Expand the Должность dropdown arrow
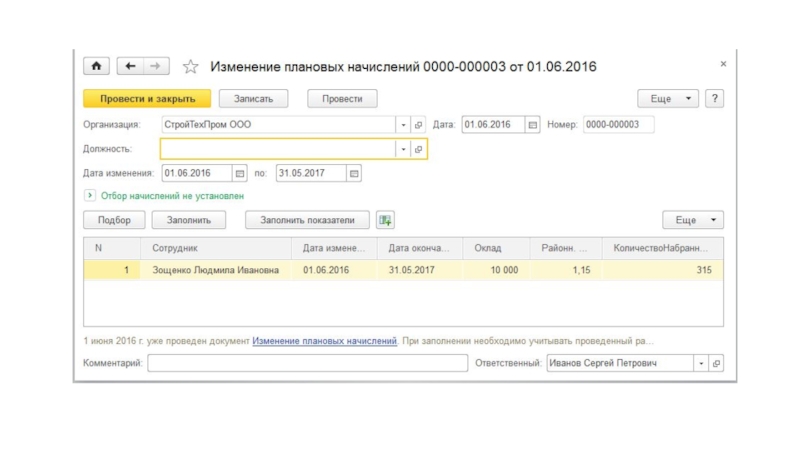Image resolution: width=800 pixels, height=450 pixels. point(403,149)
